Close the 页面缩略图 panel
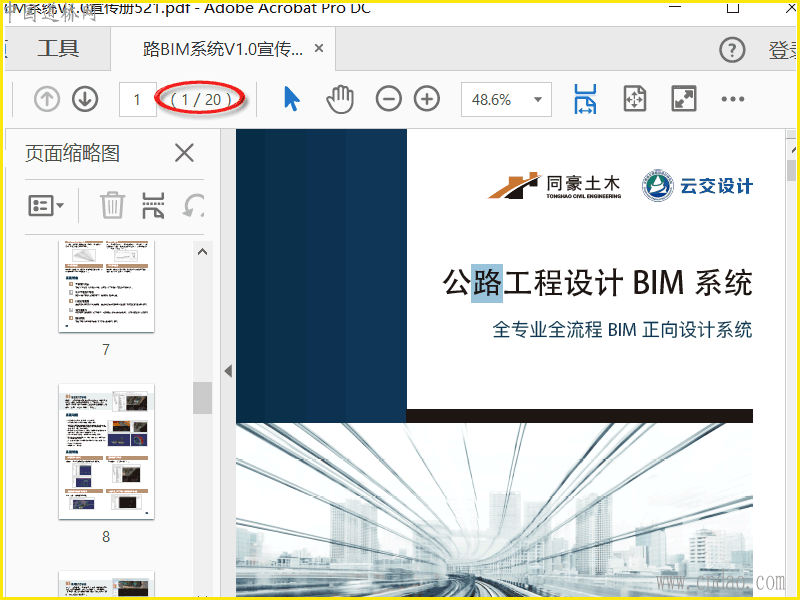 (184, 153)
